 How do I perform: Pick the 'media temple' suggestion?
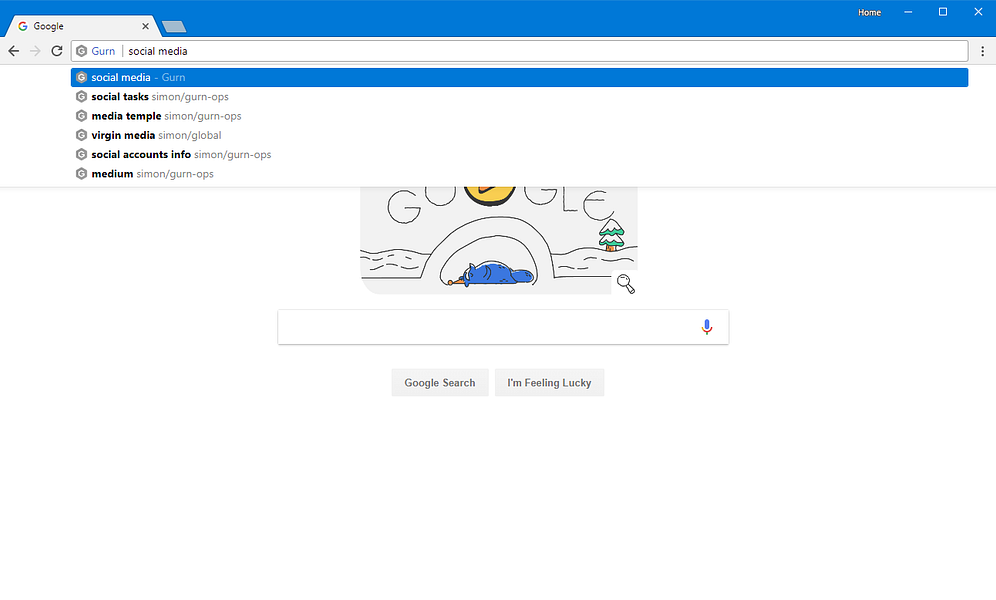point(519,116)
